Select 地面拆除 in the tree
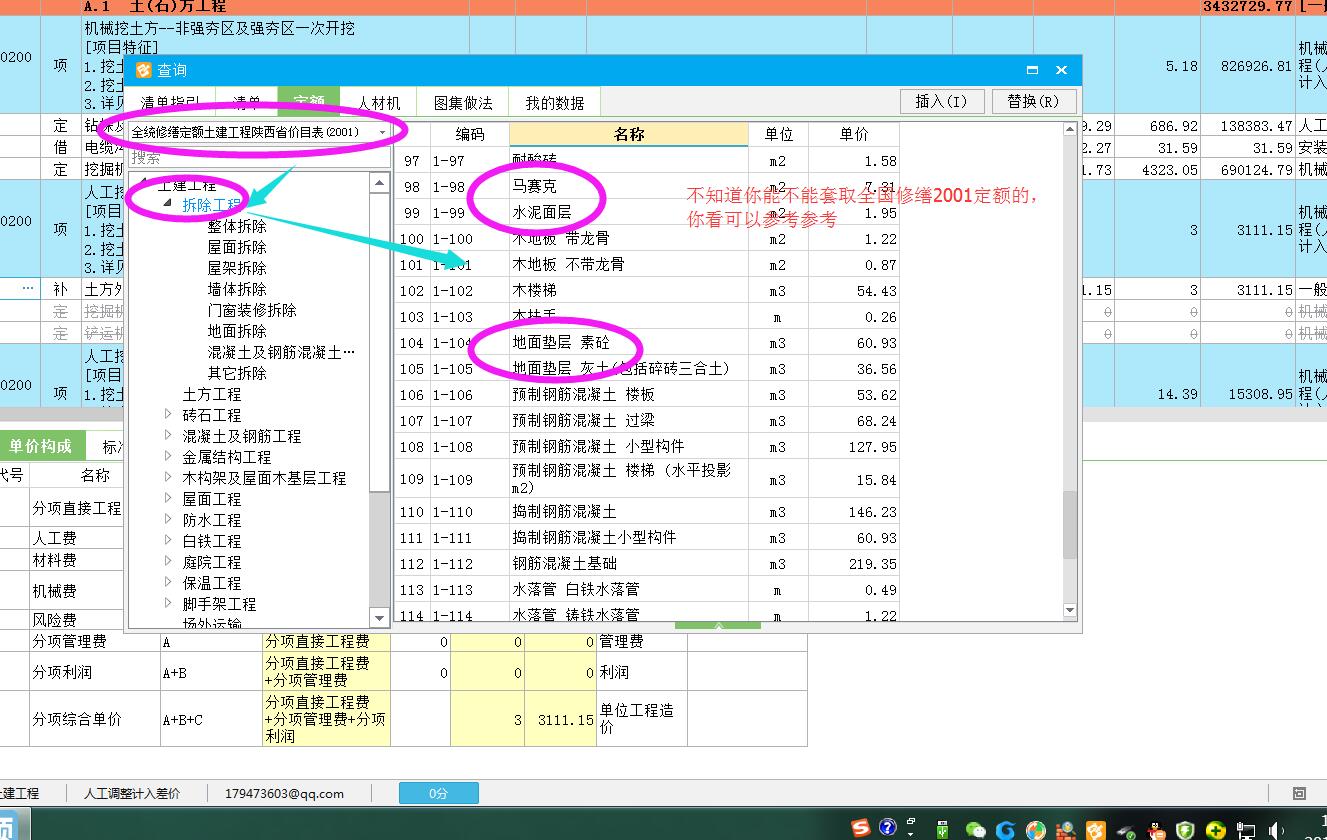 [237, 331]
